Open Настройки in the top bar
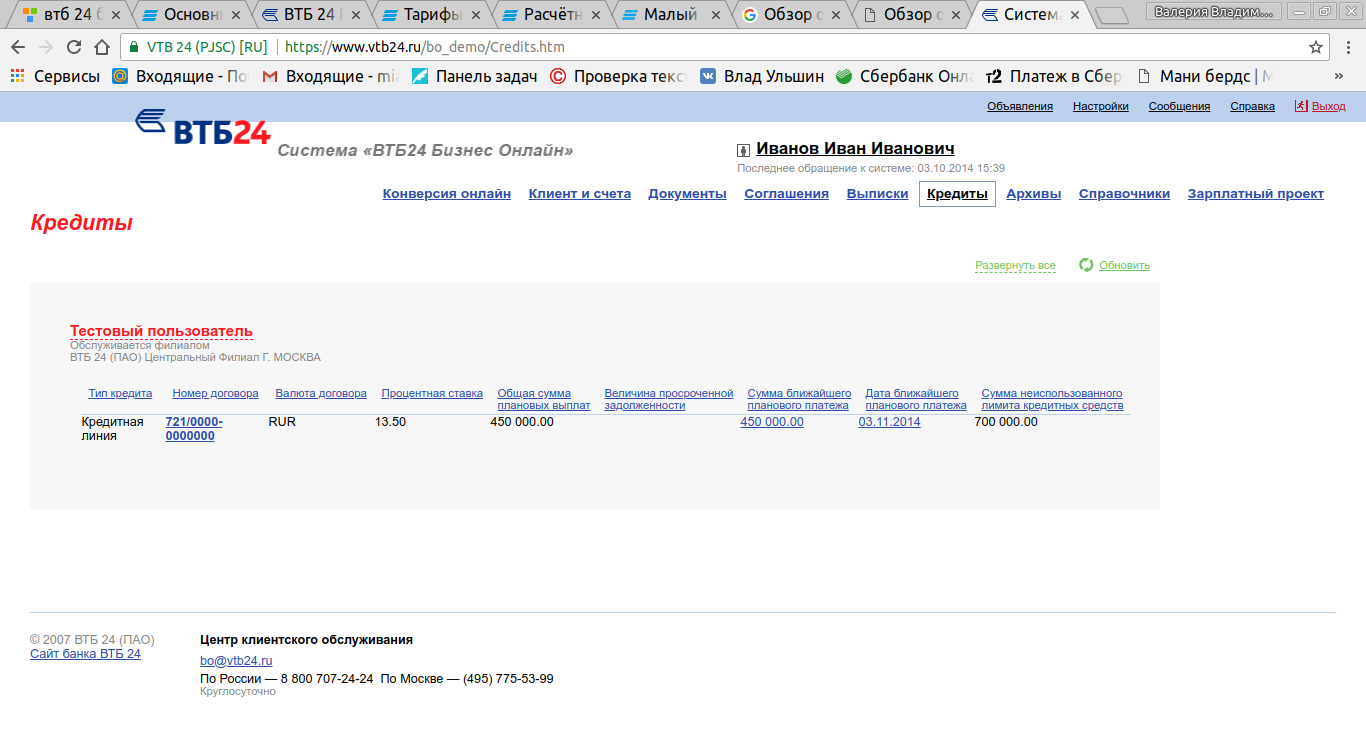This screenshot has height=738, width=1366. [x=1101, y=106]
